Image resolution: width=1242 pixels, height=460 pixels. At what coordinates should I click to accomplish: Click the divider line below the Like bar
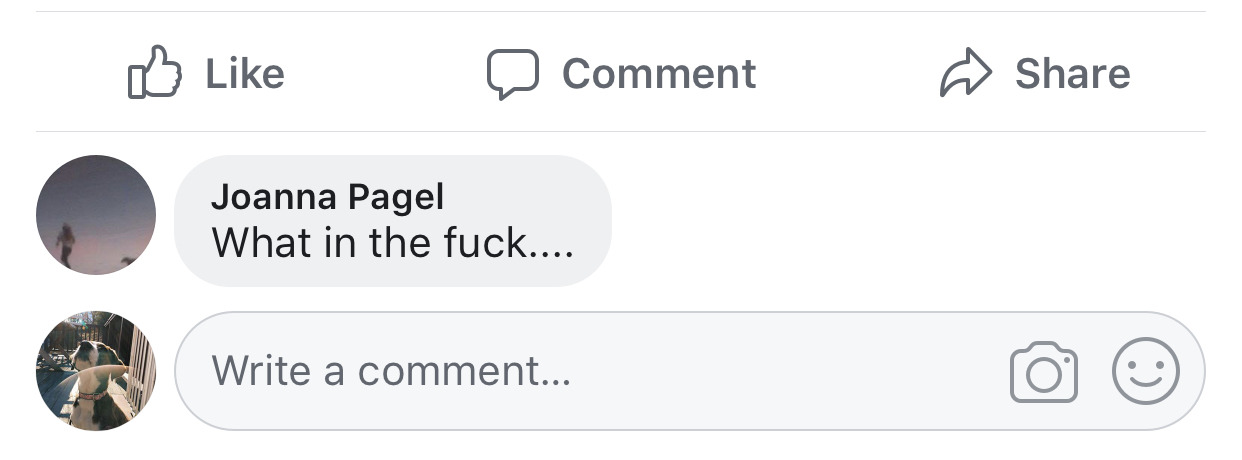pos(620,131)
